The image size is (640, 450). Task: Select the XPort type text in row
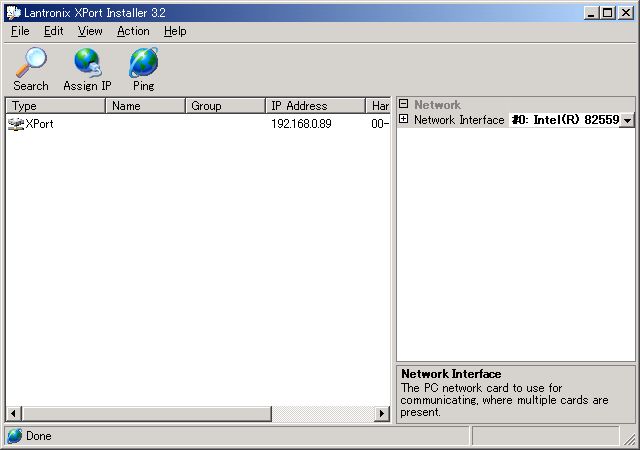[39, 124]
